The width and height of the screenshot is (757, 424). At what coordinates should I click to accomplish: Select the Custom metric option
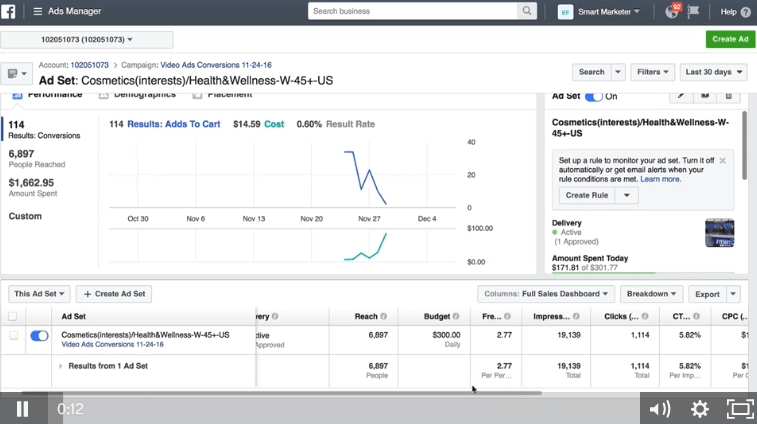click(x=25, y=216)
